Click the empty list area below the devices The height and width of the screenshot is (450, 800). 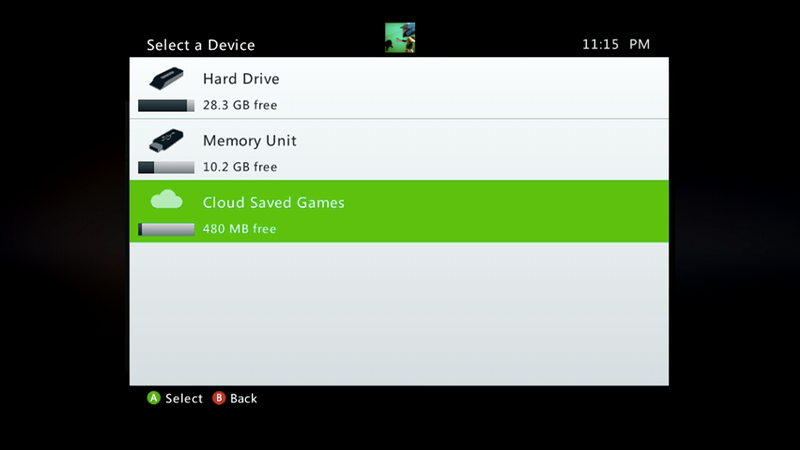(399, 314)
